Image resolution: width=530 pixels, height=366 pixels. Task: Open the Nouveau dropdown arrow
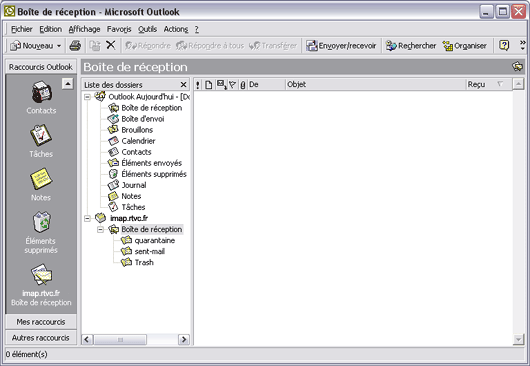click(59, 46)
